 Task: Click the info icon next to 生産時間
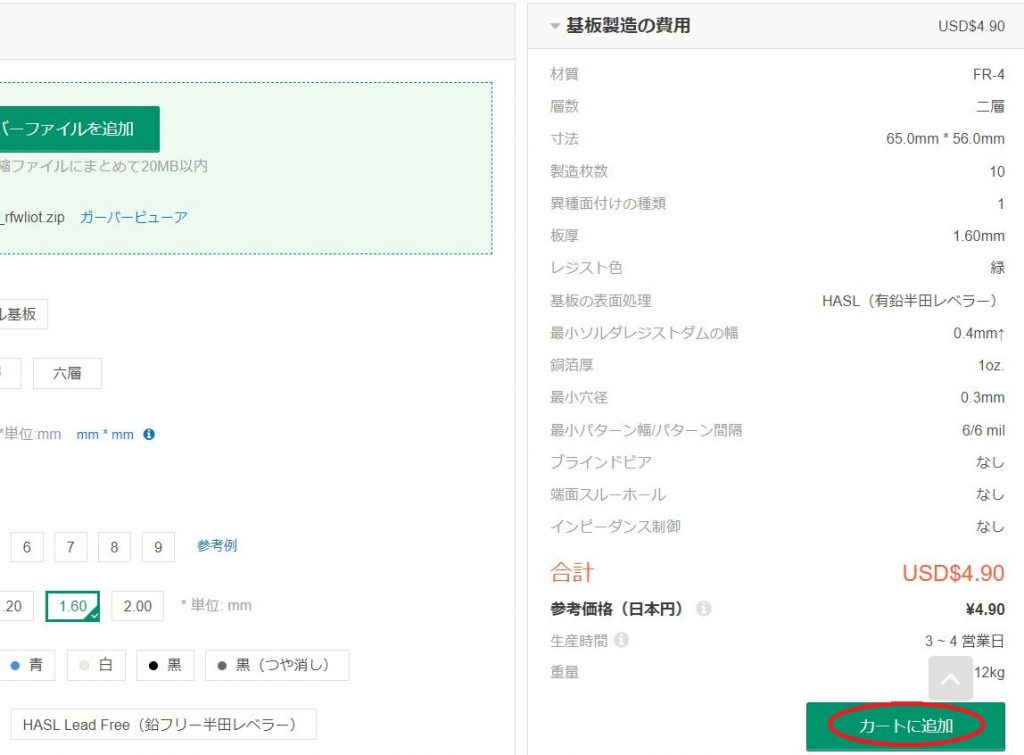621,641
